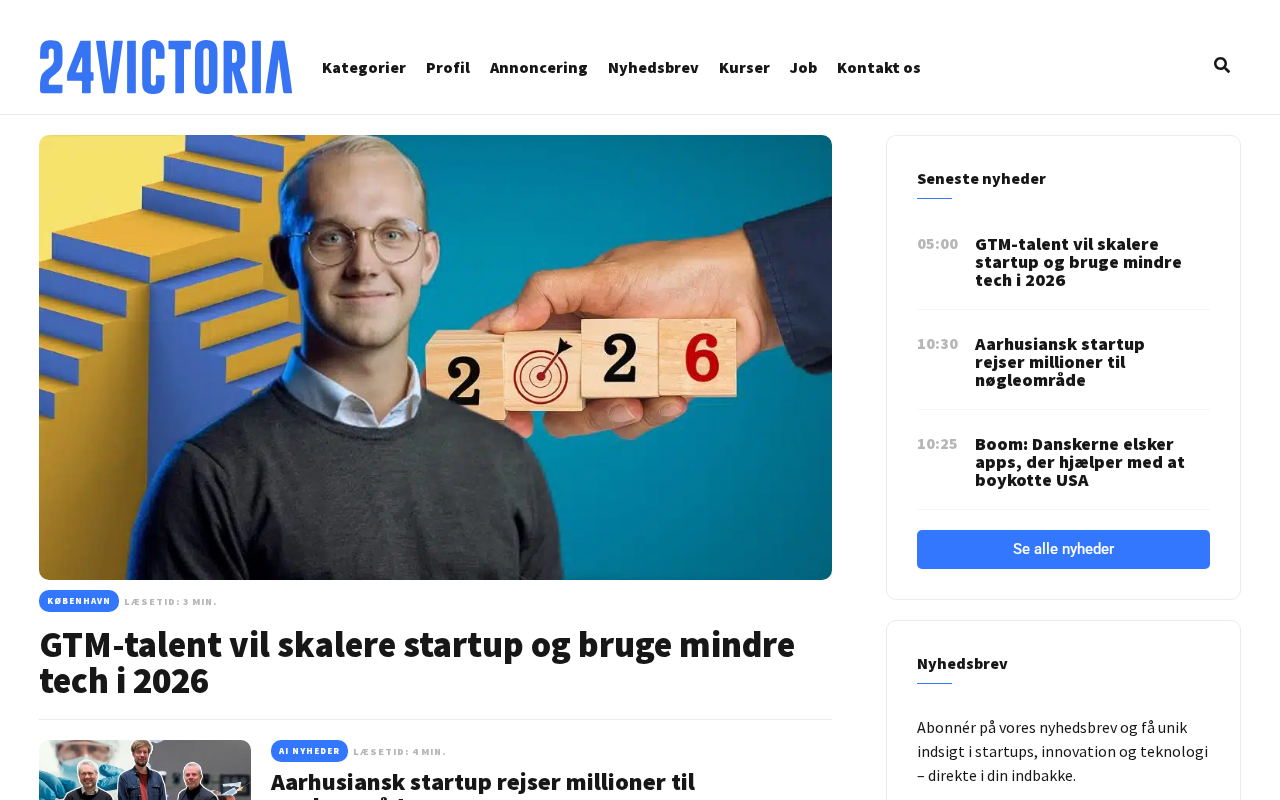Open the Annoncering menu item
This screenshot has height=800, width=1280.
pyautogui.click(x=539, y=67)
